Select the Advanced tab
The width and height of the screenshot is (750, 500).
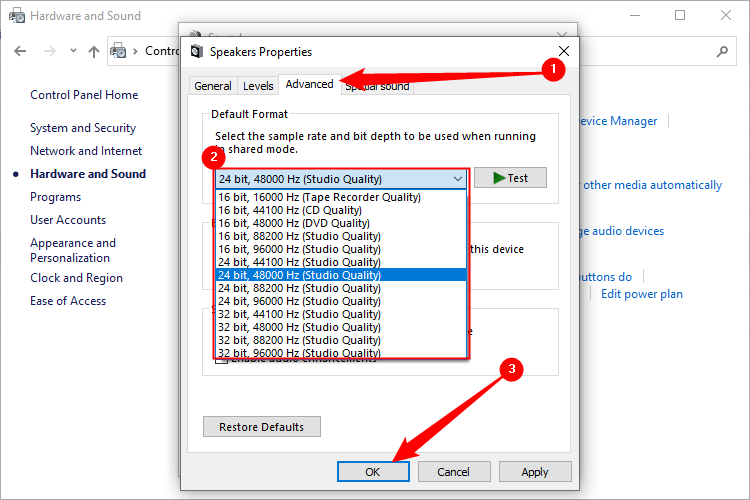[309, 84]
